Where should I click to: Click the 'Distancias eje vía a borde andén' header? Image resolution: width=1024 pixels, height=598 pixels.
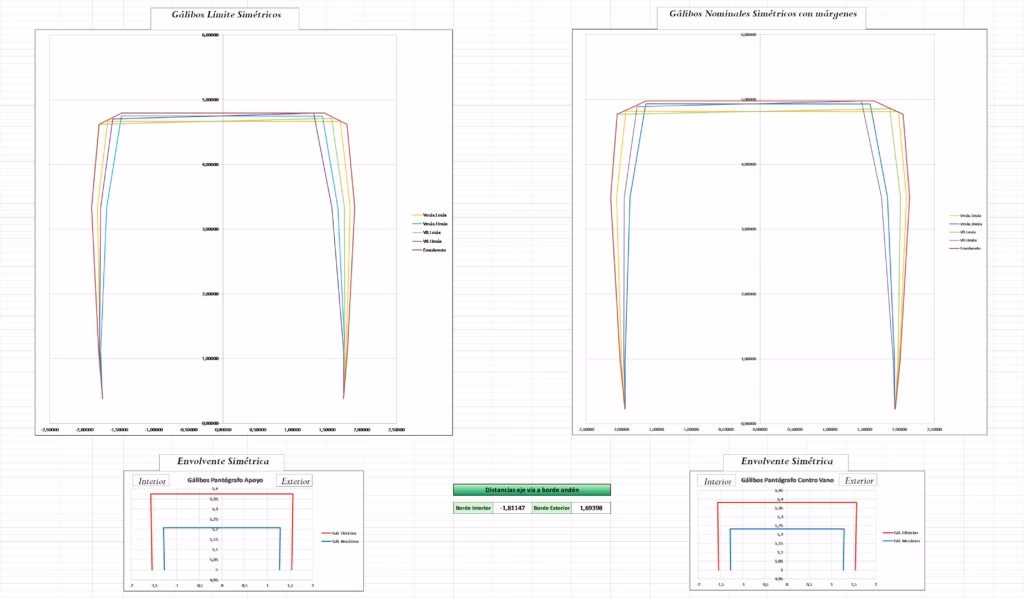[530, 490]
